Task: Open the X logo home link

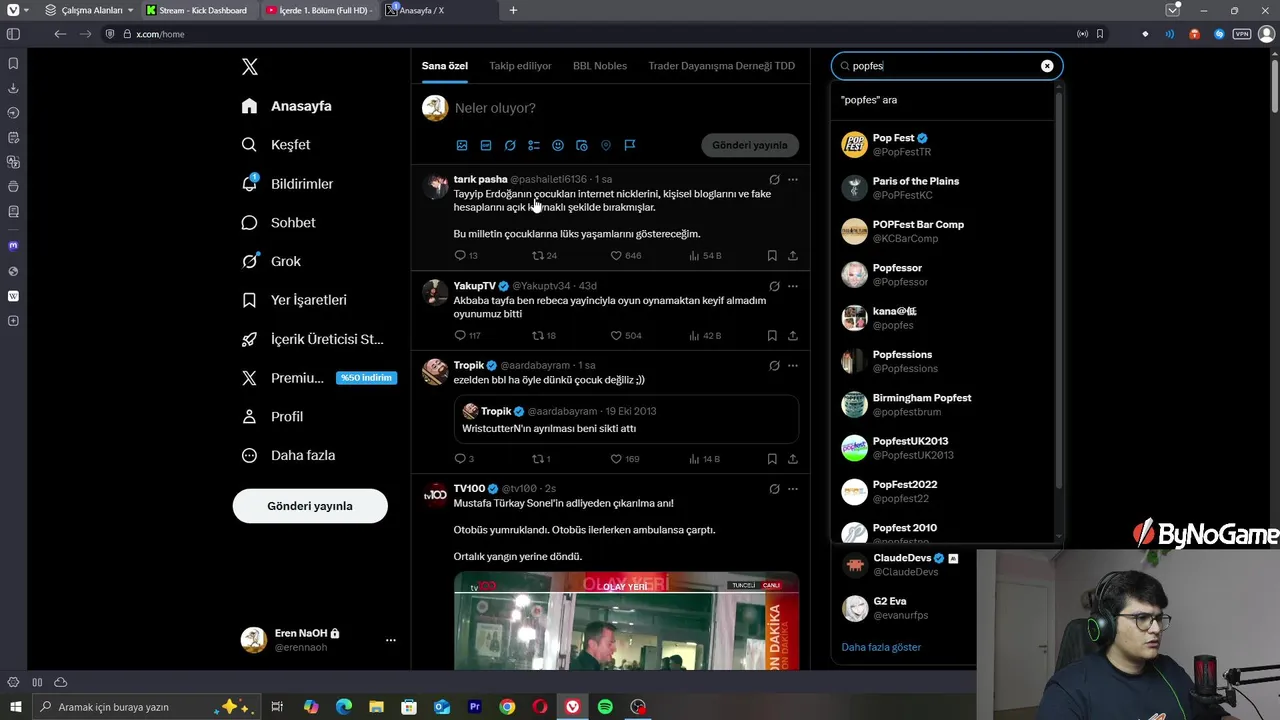Action: click(x=250, y=67)
